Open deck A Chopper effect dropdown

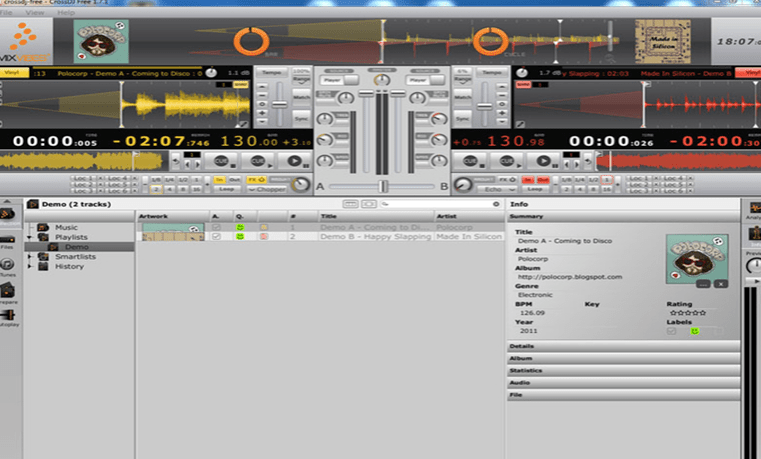(x=266, y=189)
